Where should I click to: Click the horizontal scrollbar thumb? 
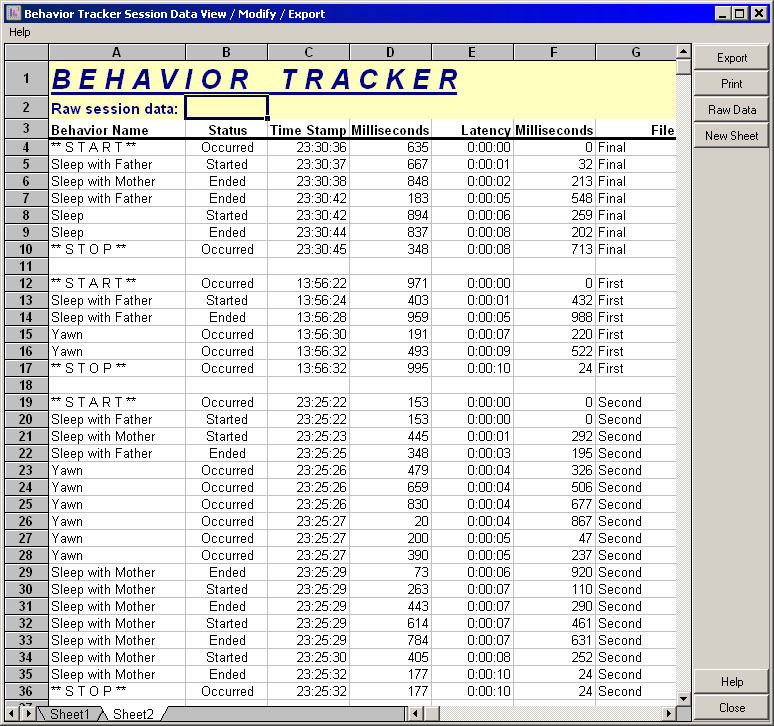click(x=432, y=713)
